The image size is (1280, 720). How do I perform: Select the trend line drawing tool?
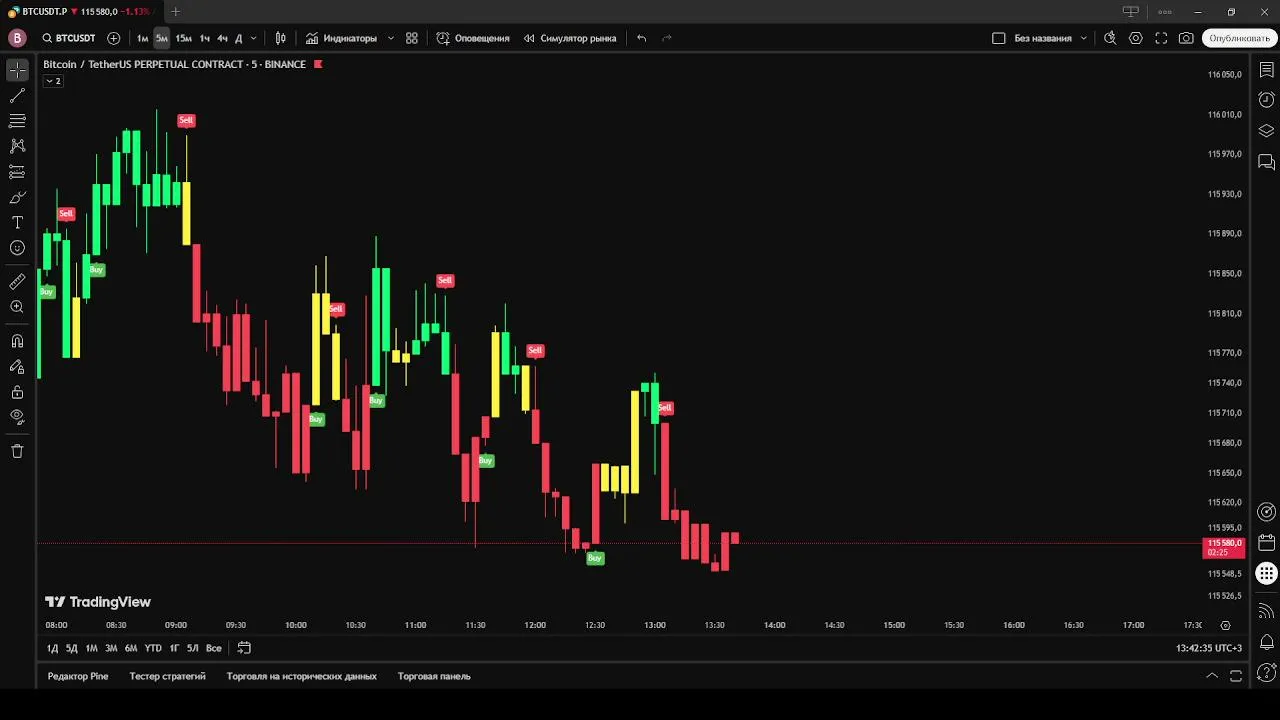coord(17,96)
